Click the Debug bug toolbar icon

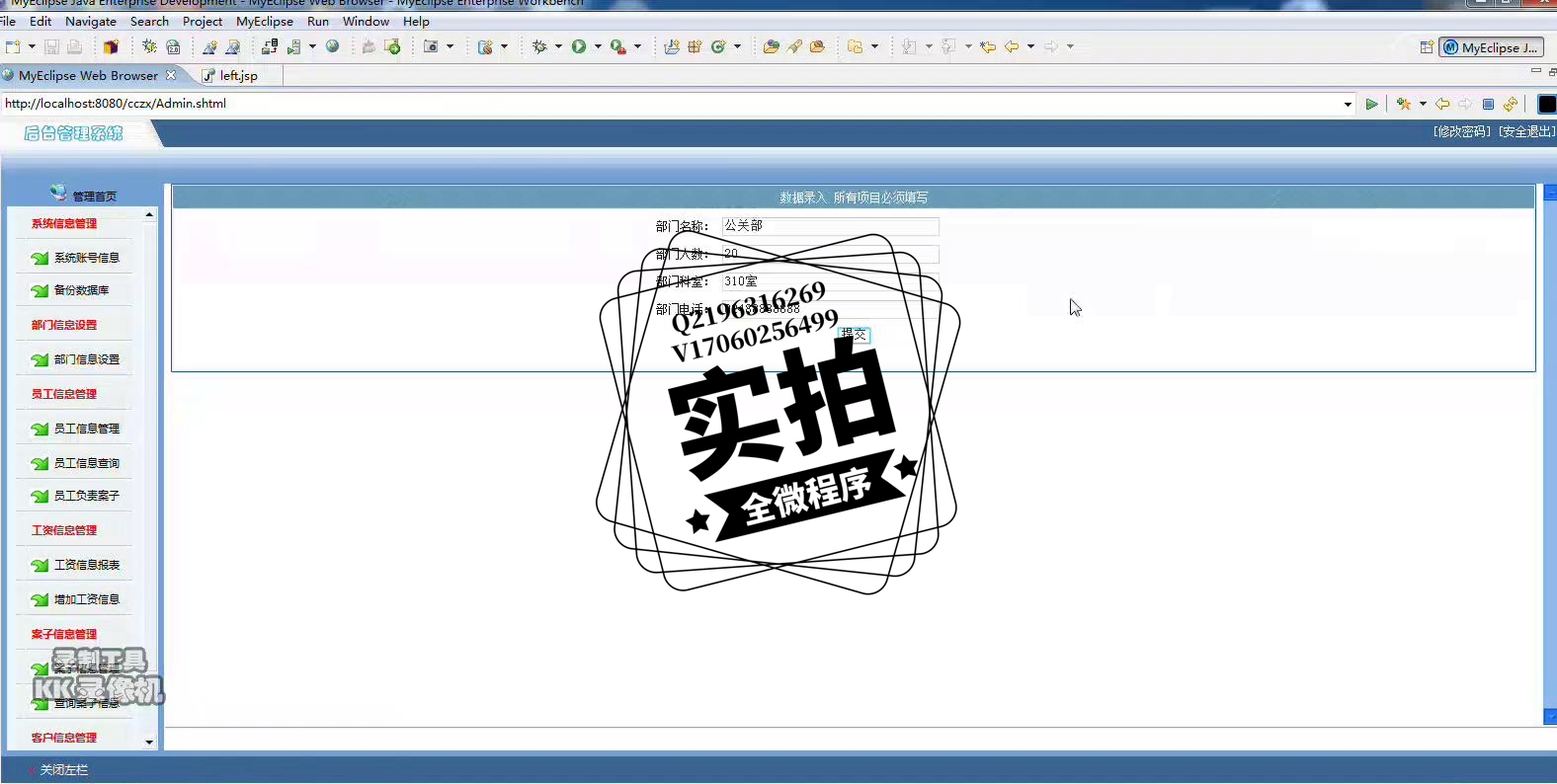point(539,46)
